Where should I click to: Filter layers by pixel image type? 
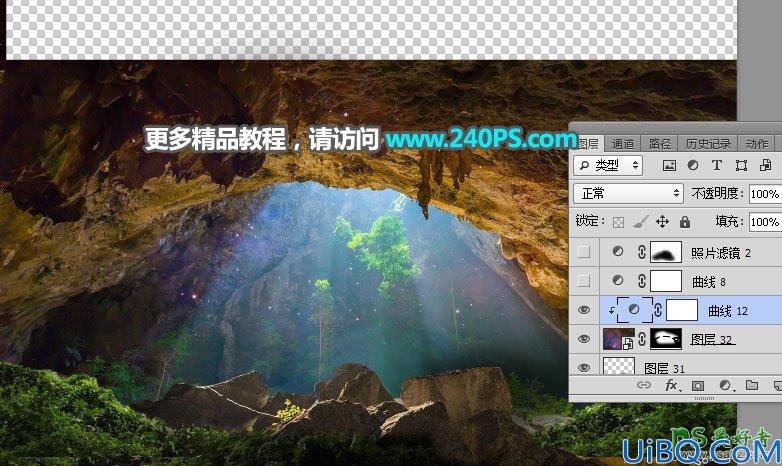pos(669,166)
